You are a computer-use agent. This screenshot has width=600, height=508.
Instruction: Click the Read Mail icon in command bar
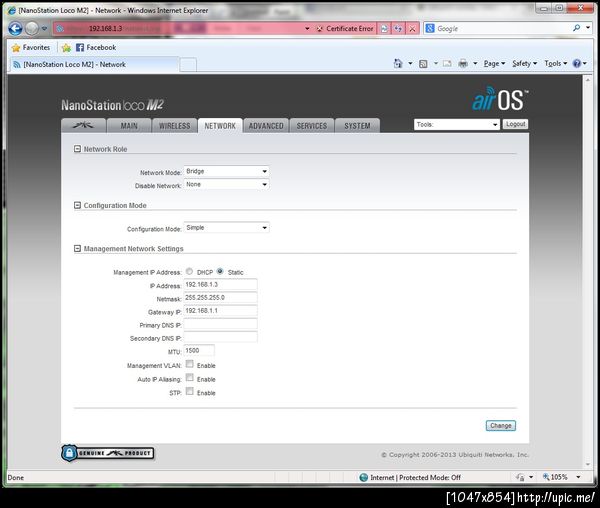coord(447,64)
